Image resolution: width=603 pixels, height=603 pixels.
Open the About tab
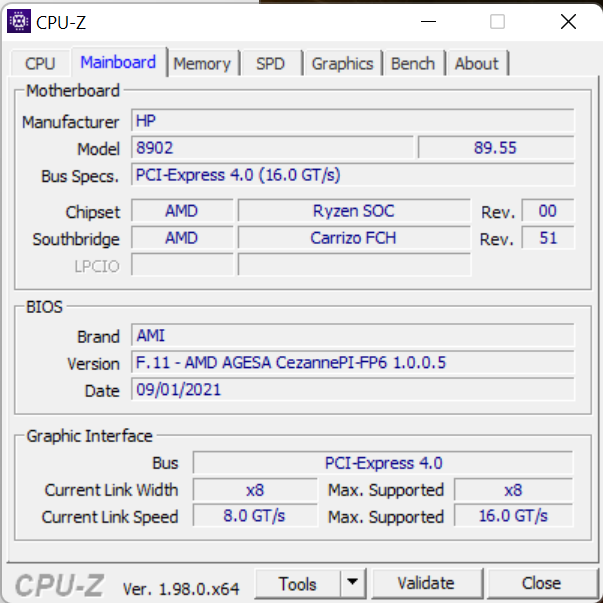(x=477, y=63)
